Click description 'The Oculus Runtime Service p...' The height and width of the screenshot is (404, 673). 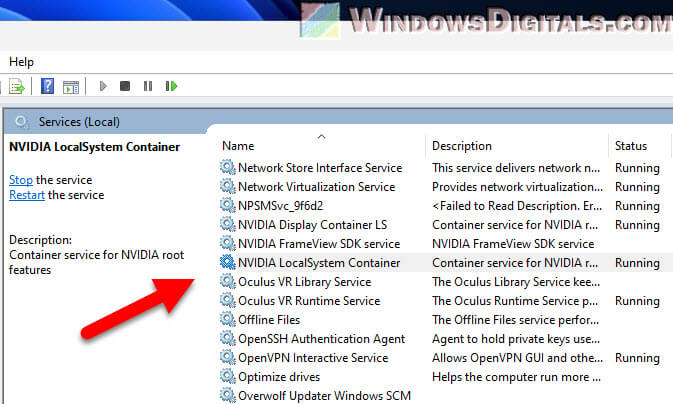tap(515, 301)
